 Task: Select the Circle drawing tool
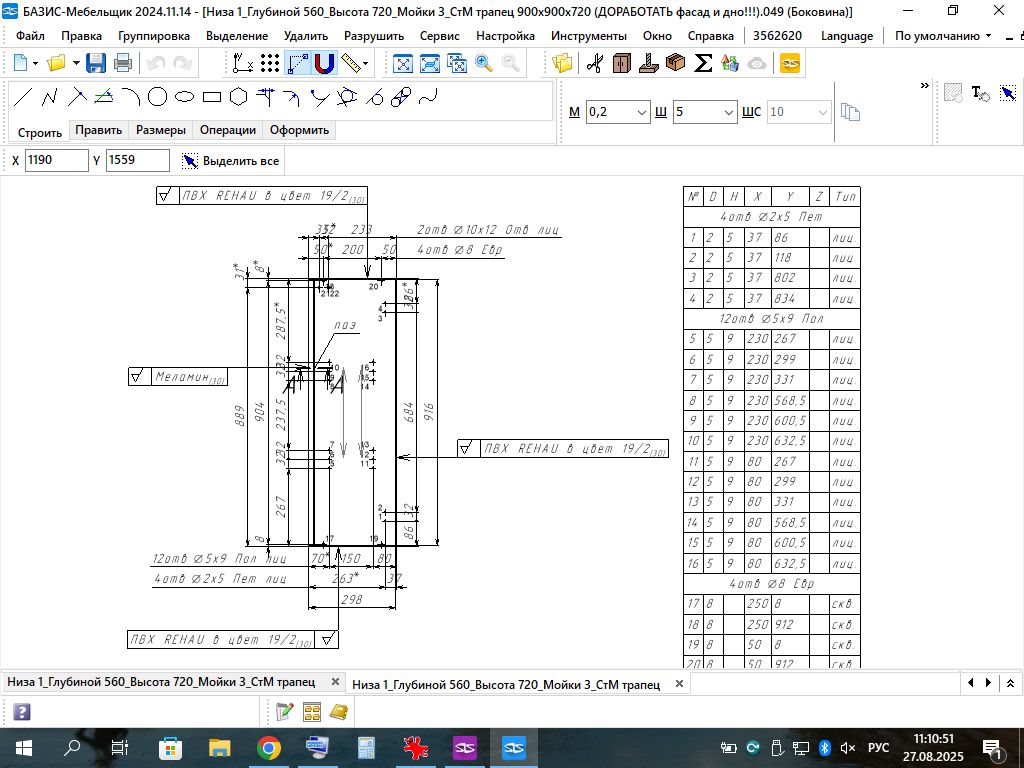[157, 97]
